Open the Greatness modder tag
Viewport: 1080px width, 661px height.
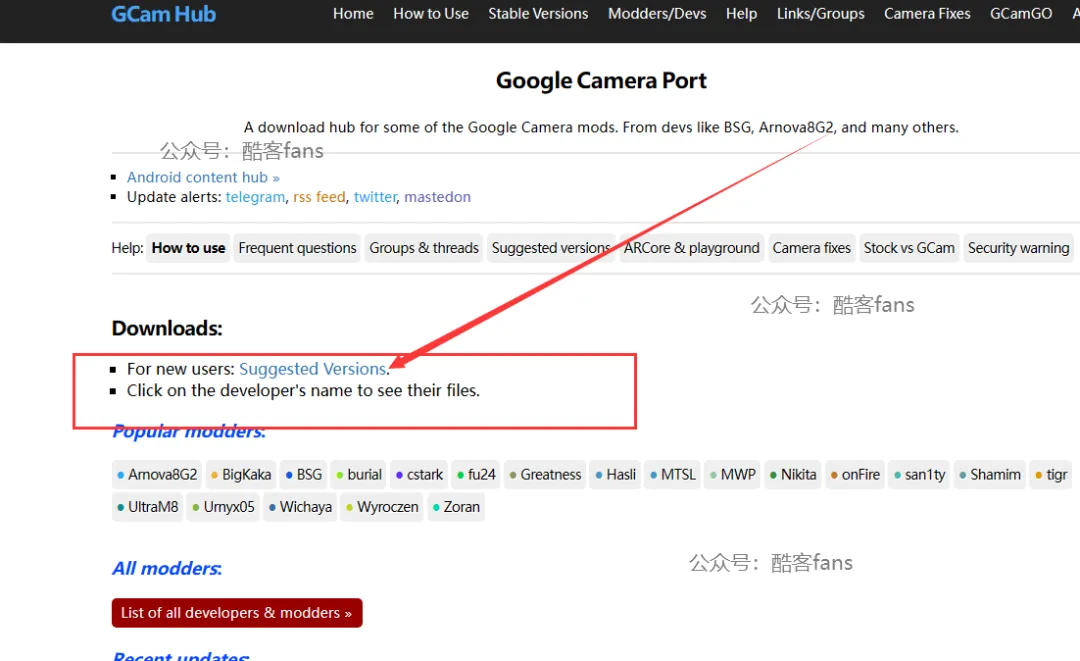545,474
